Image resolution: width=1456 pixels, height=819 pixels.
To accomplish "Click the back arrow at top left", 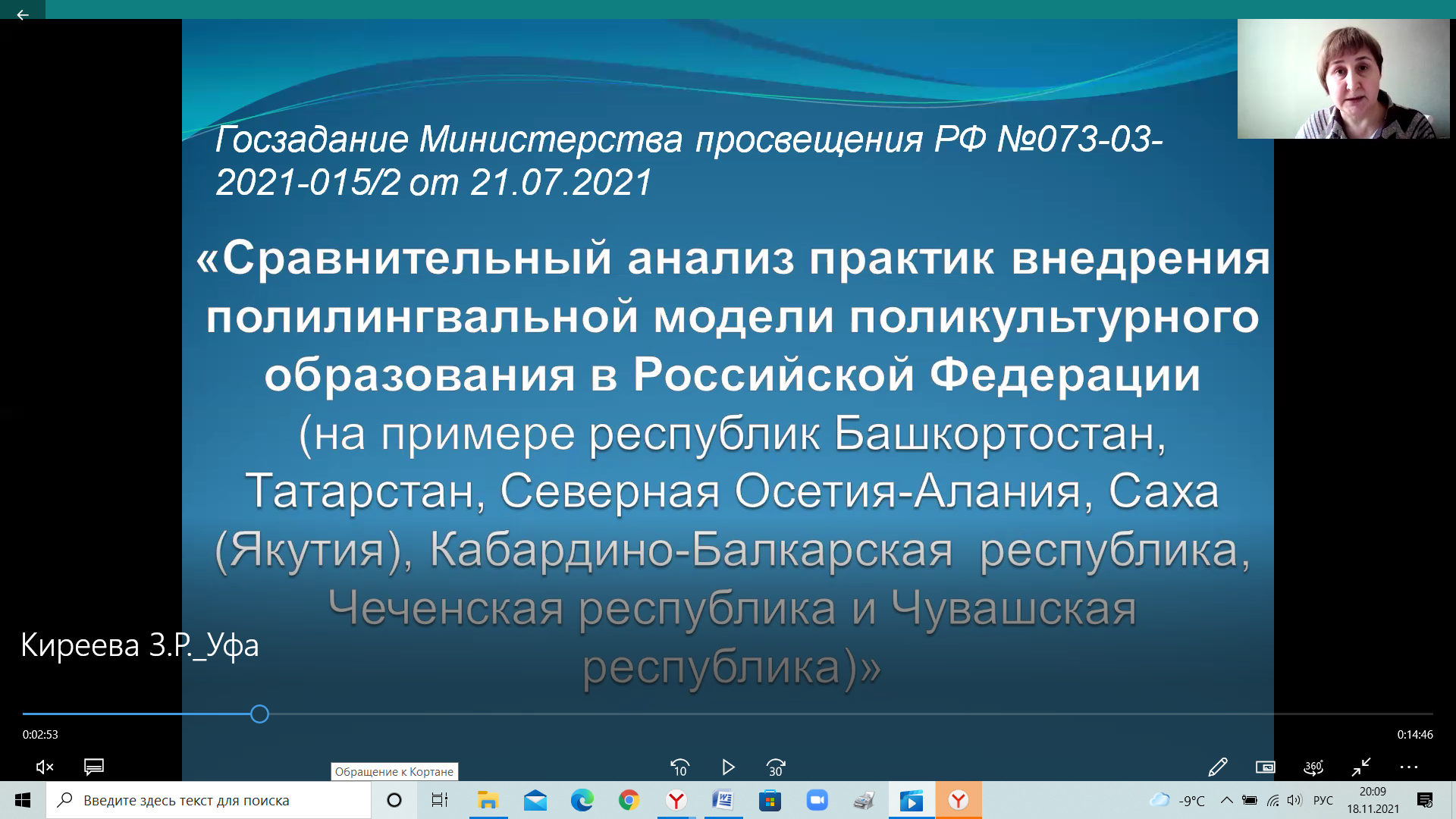I will pos(23,14).
